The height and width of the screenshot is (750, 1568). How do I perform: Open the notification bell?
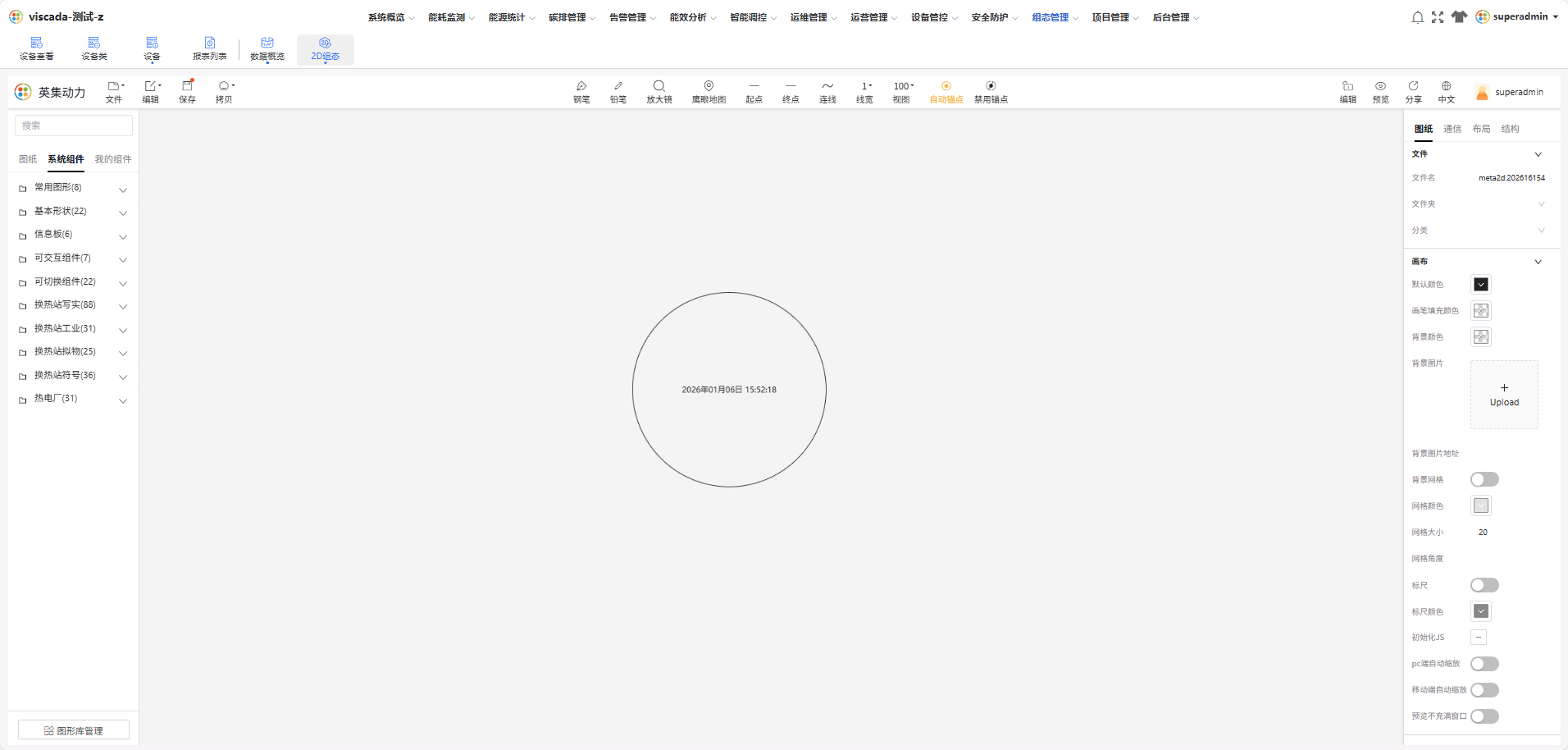tap(1417, 17)
